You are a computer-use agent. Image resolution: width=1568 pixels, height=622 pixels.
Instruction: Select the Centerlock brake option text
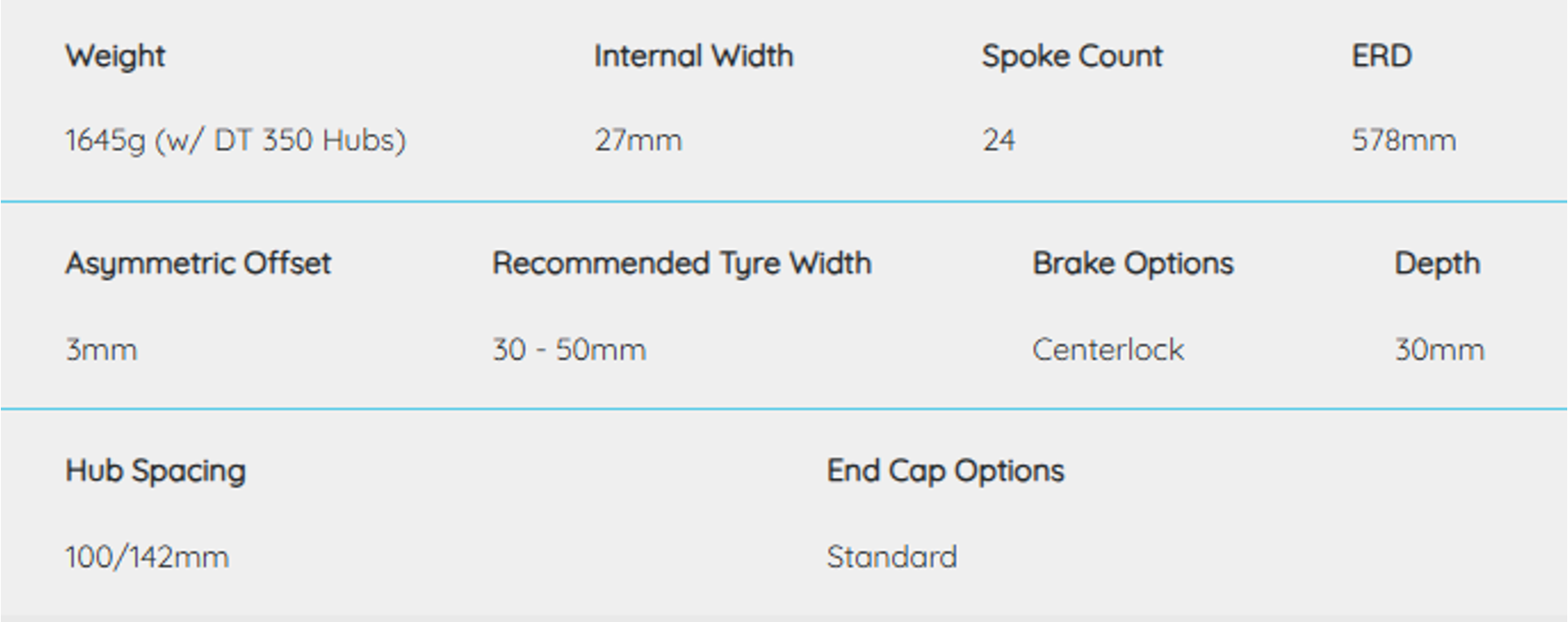[1108, 350]
